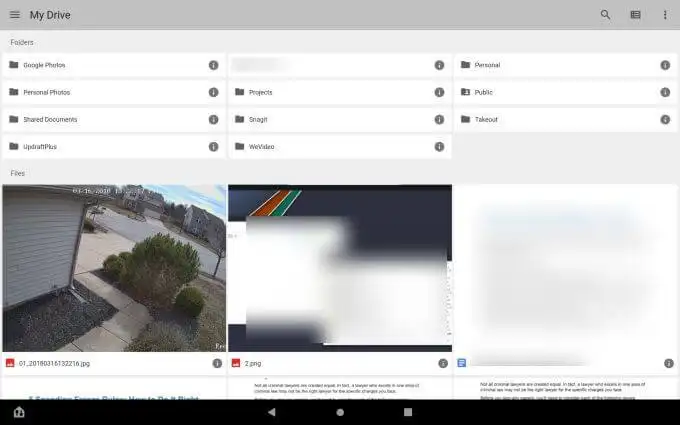Show info for Personal Photos folder
This screenshot has height=425, width=680.
[x=213, y=92]
